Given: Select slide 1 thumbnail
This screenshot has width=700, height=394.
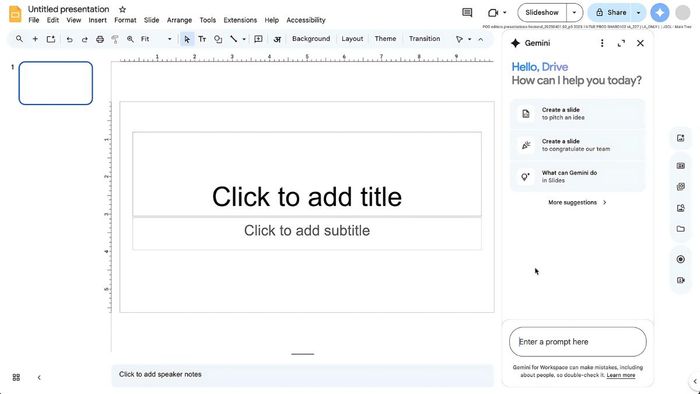Looking at the screenshot, I should (56, 83).
